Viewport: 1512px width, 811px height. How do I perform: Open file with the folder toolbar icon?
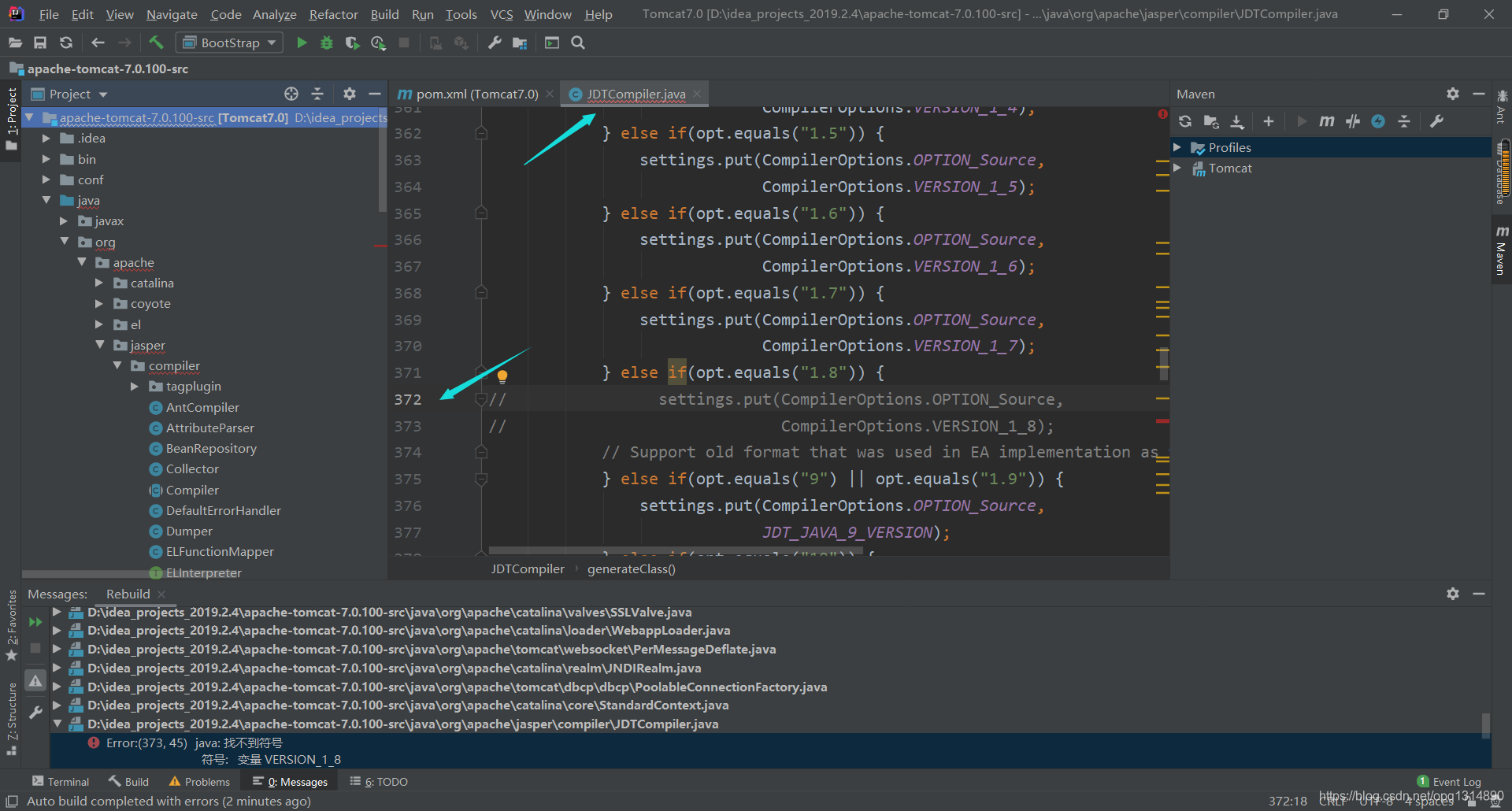coord(15,43)
